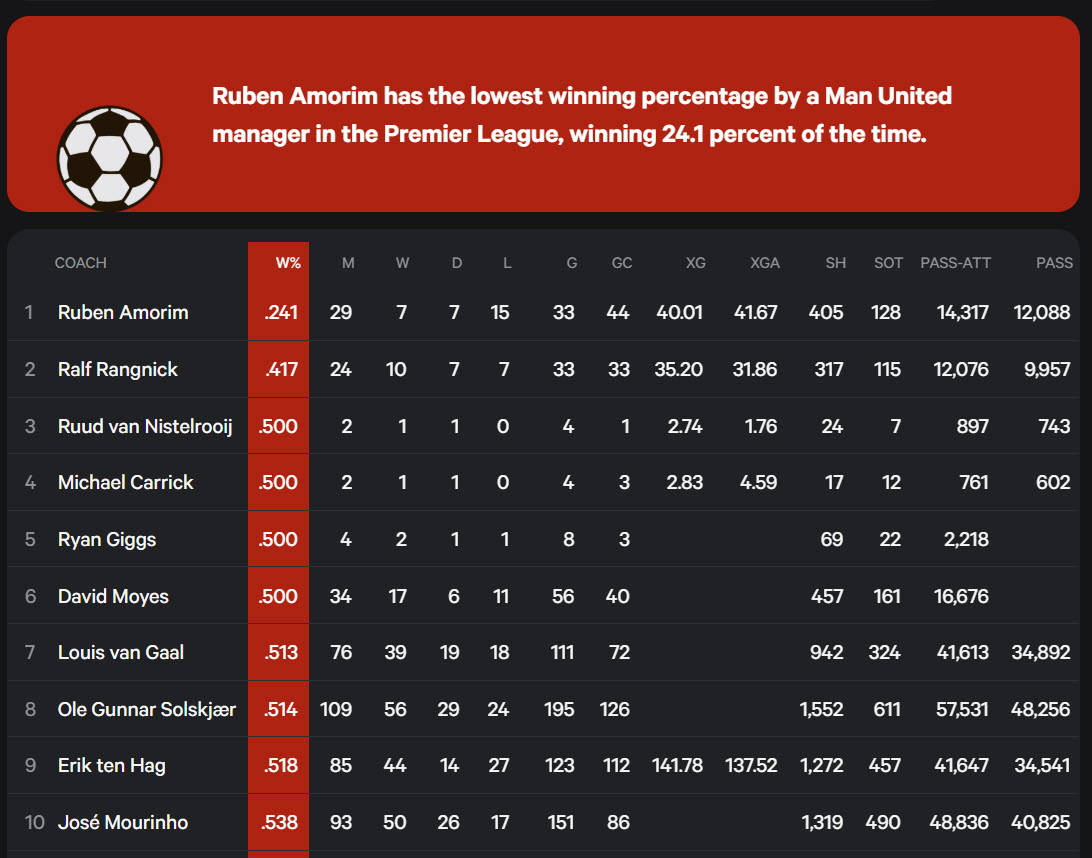Viewport: 1092px width, 858px height.
Task: Click Michael Carrick in the table
Action: point(125,483)
